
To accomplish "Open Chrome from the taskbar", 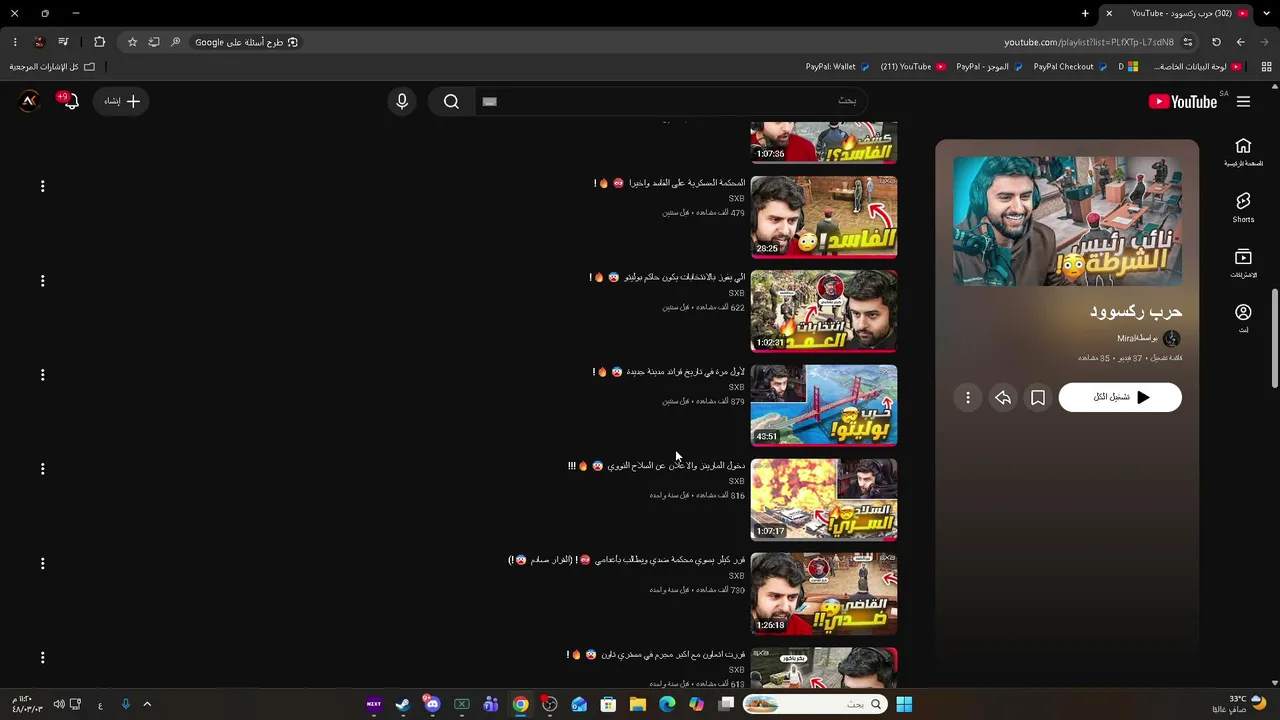I will [520, 704].
